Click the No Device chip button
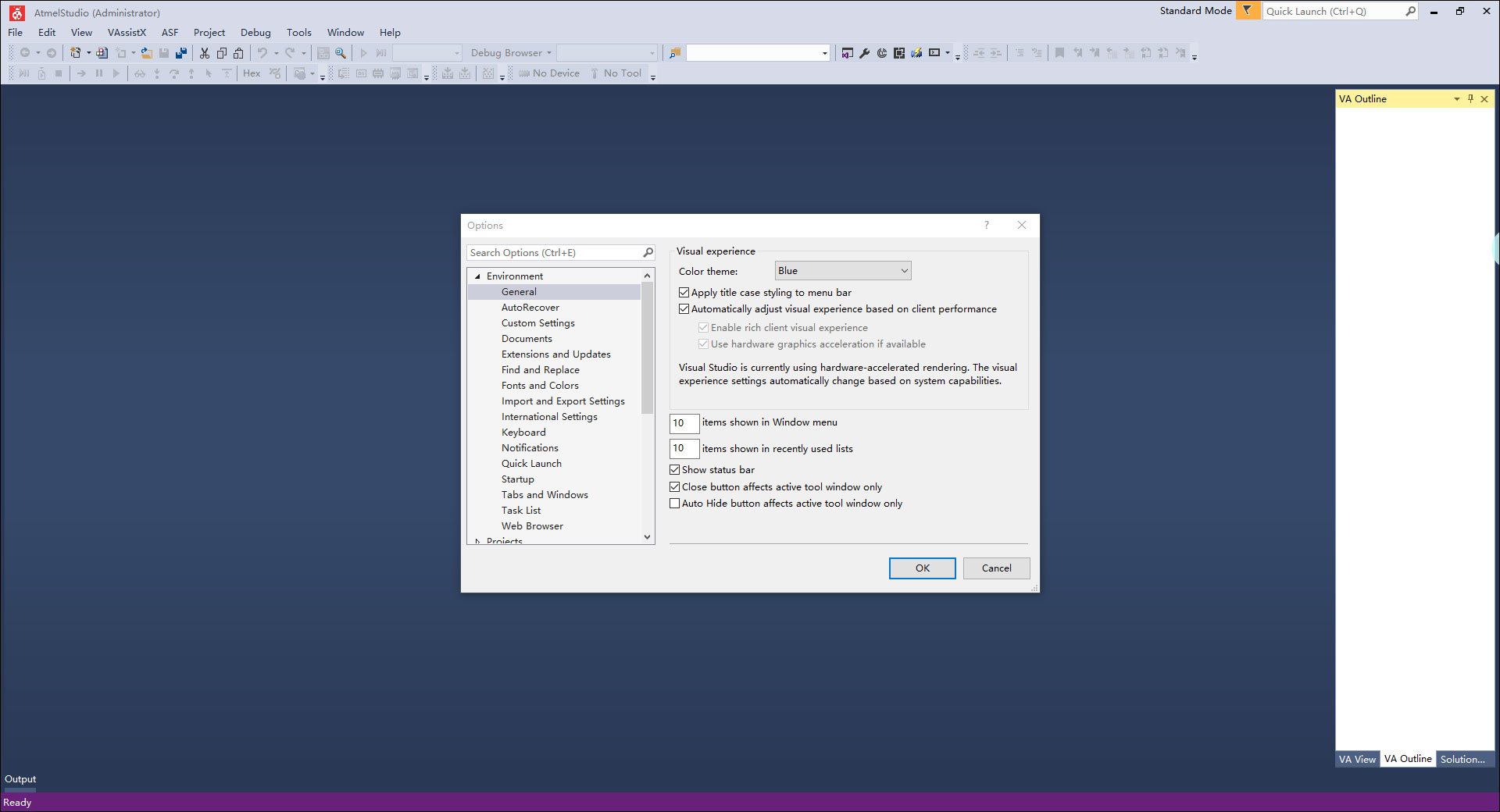Viewport: 1500px width, 812px height. pos(549,73)
